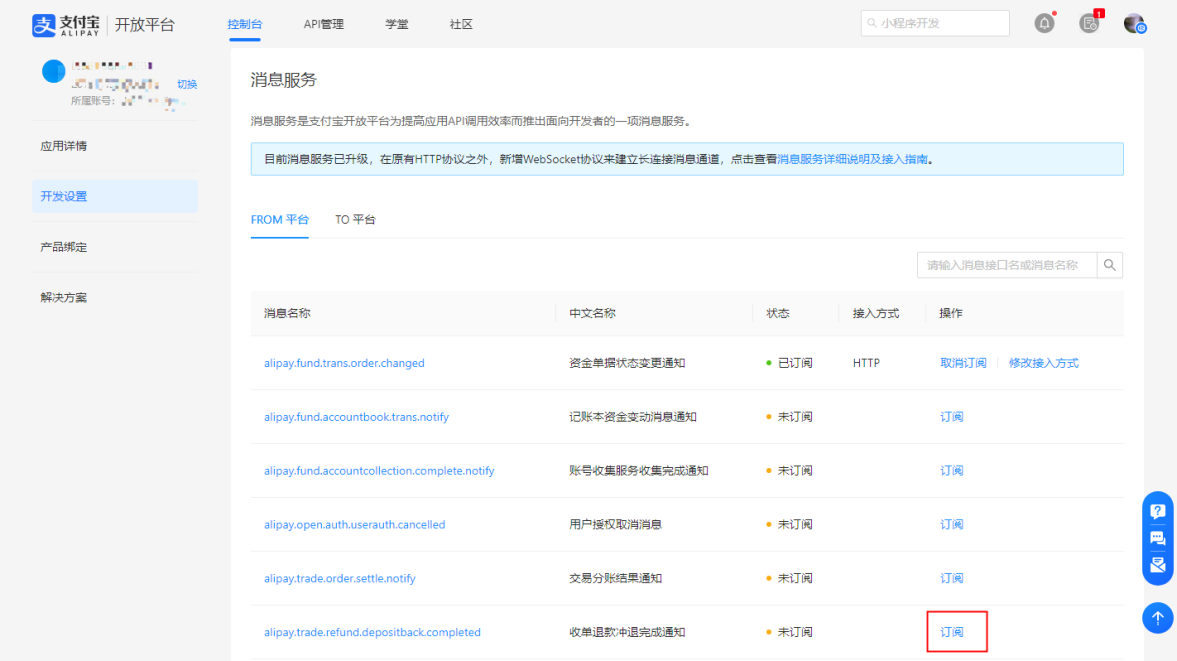Focus the top 小程序开发 search box

(x=935, y=23)
